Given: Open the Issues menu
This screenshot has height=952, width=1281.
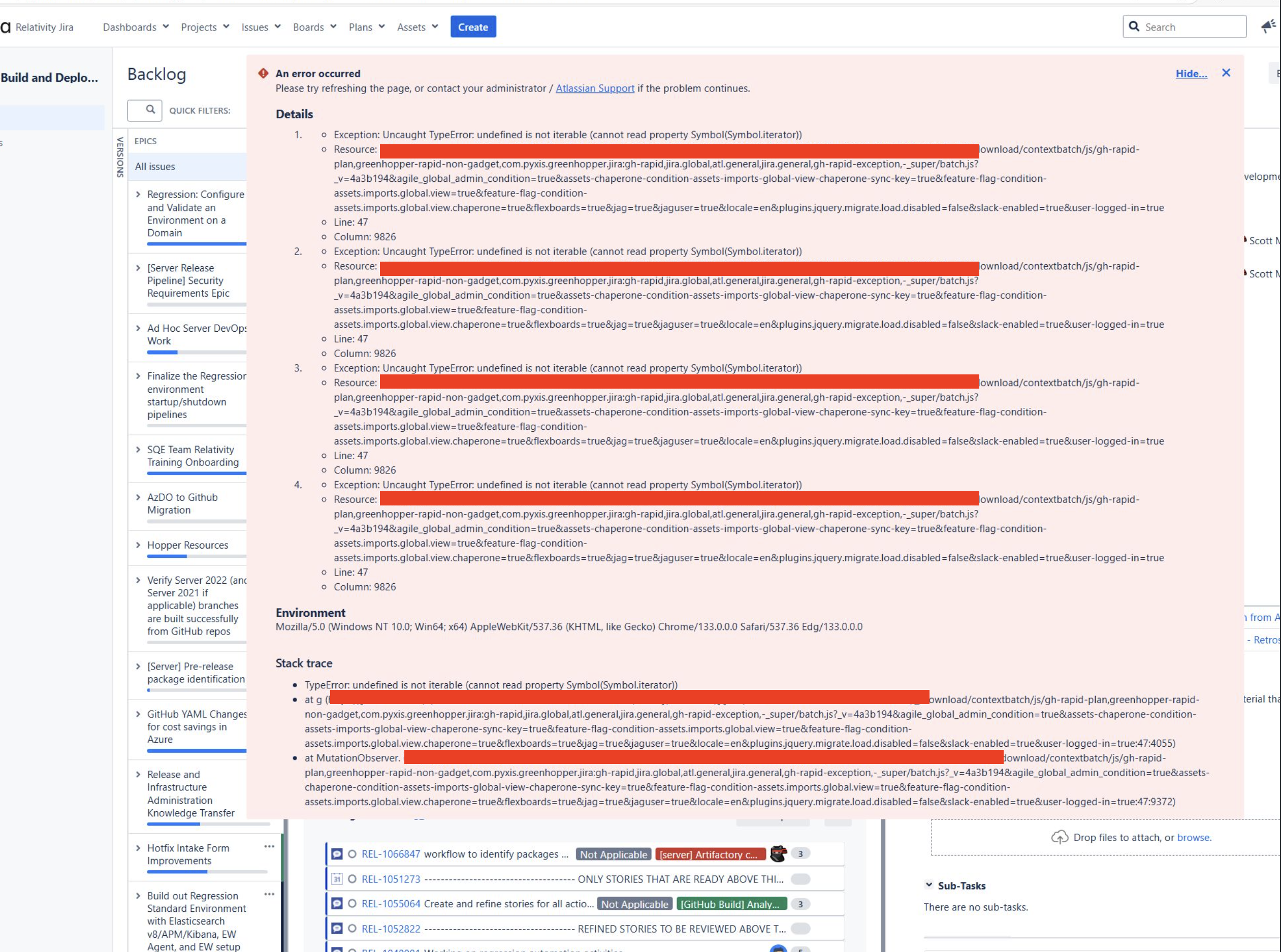Looking at the screenshot, I should (x=261, y=27).
